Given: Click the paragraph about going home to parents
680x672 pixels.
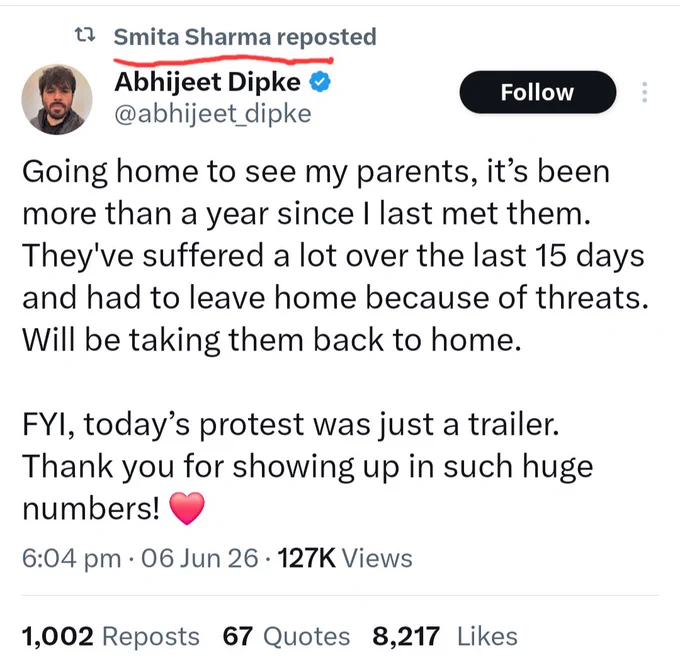Looking at the screenshot, I should click(x=335, y=256).
